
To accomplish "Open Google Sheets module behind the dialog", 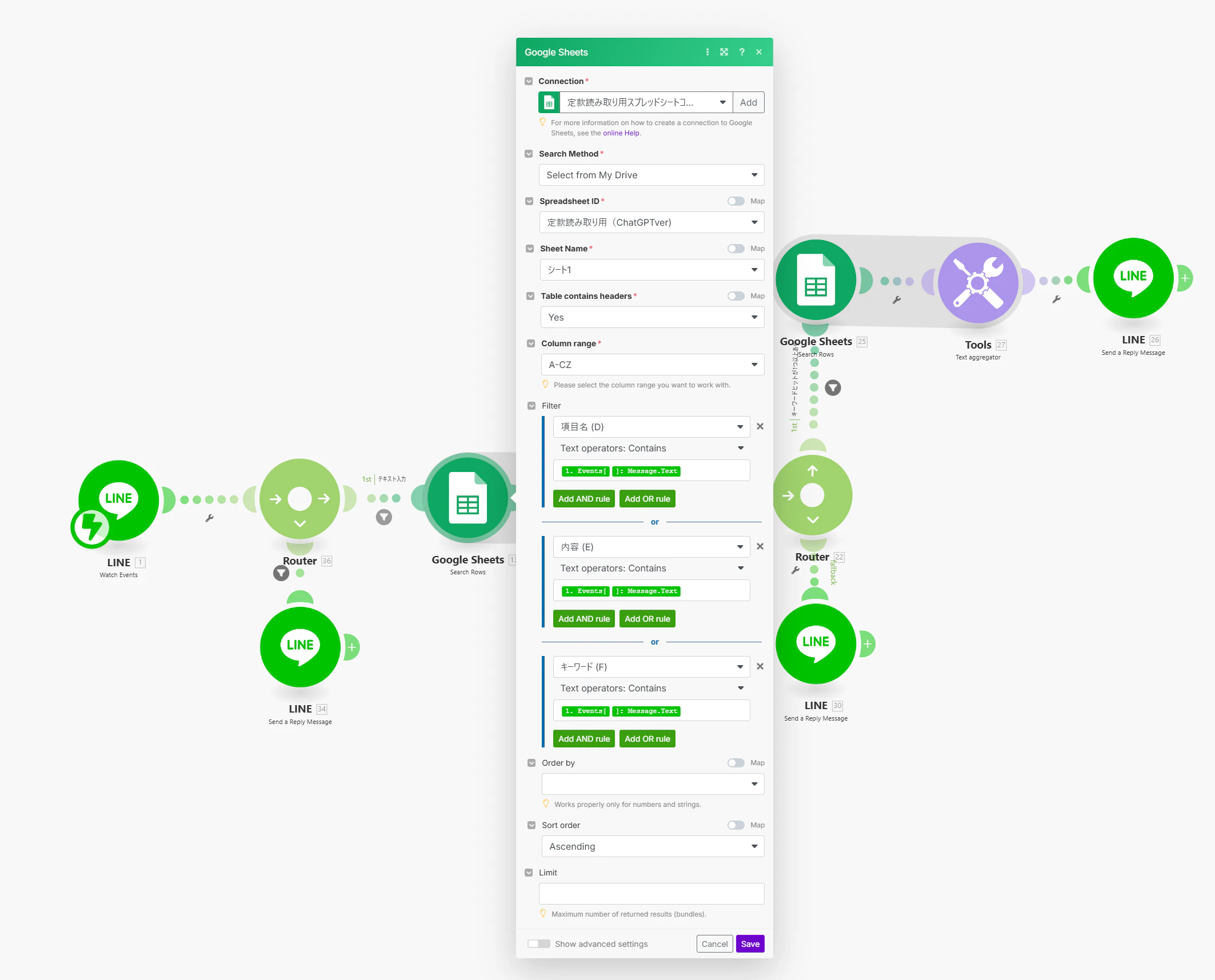I will click(468, 498).
